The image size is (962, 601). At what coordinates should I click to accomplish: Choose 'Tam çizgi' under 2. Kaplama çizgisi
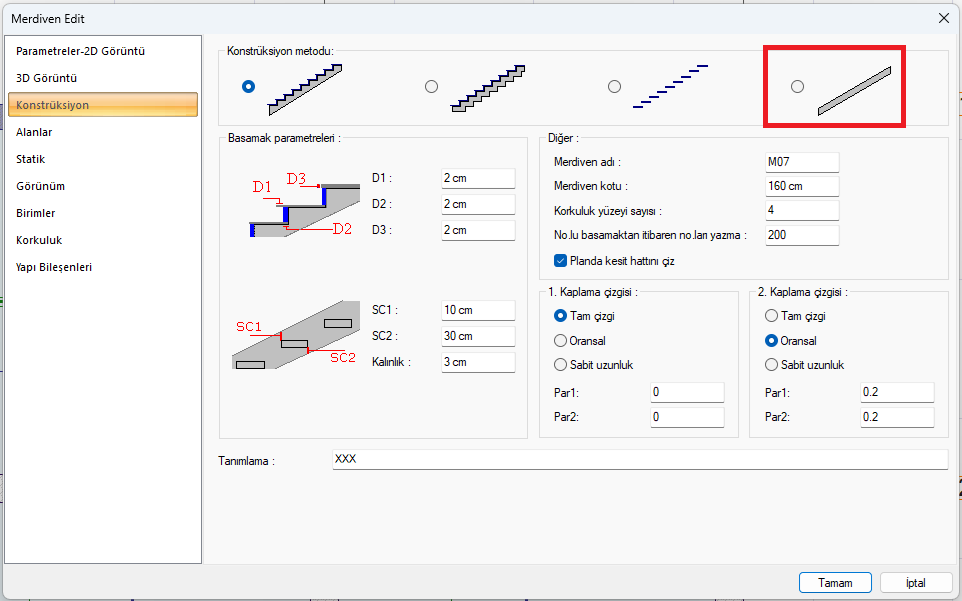pyautogui.click(x=770, y=316)
